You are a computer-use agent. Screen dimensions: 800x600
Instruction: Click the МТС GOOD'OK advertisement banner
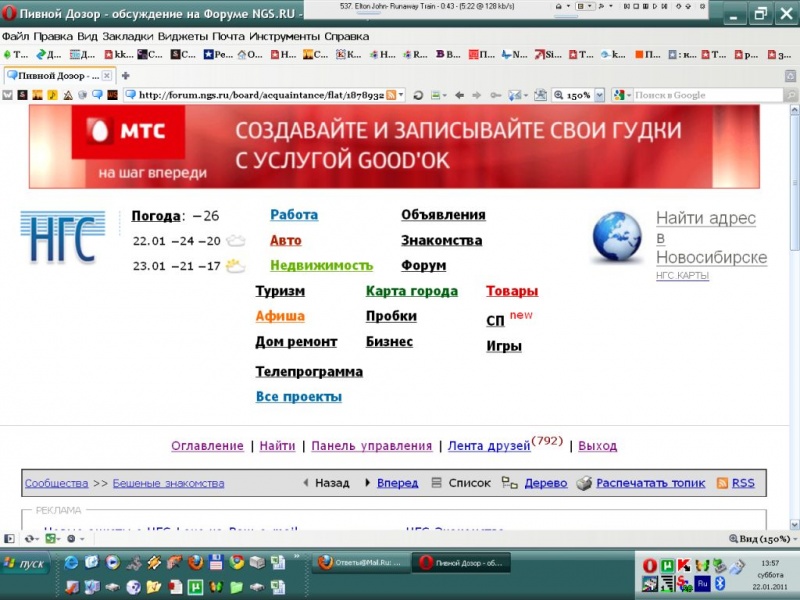click(393, 146)
